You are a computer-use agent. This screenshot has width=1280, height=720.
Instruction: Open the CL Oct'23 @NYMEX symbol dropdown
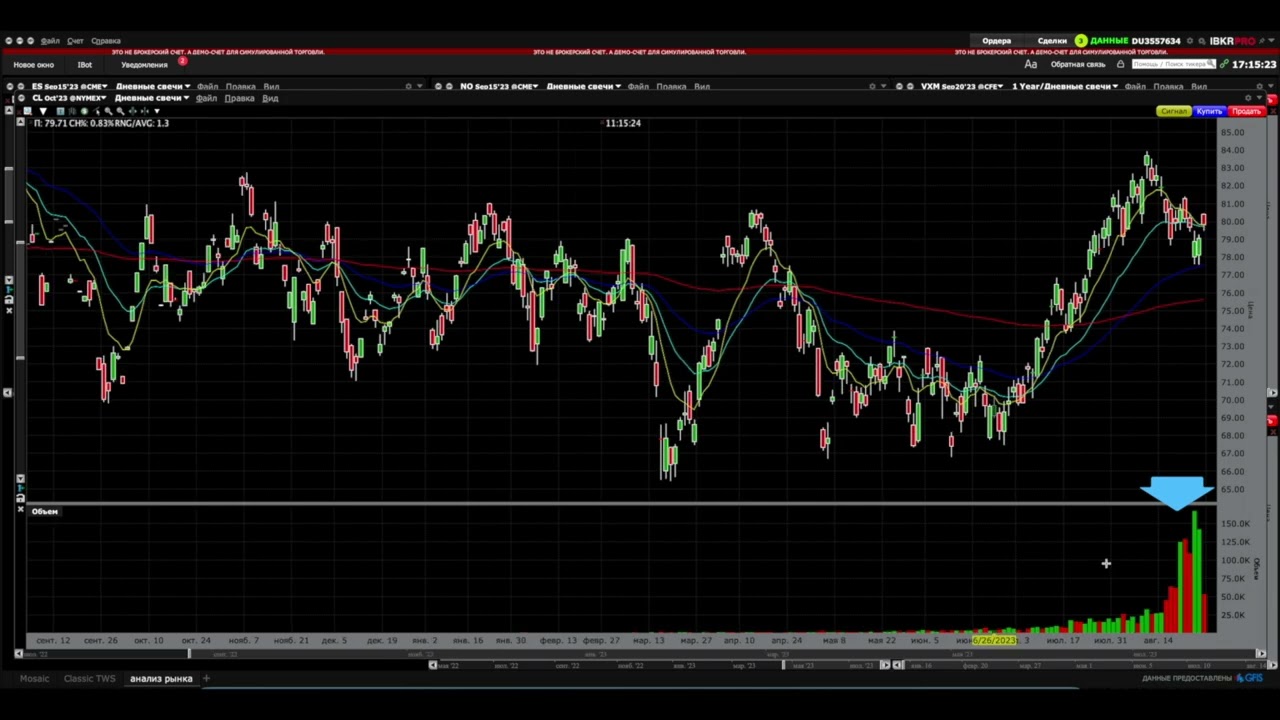pyautogui.click(x=69, y=98)
